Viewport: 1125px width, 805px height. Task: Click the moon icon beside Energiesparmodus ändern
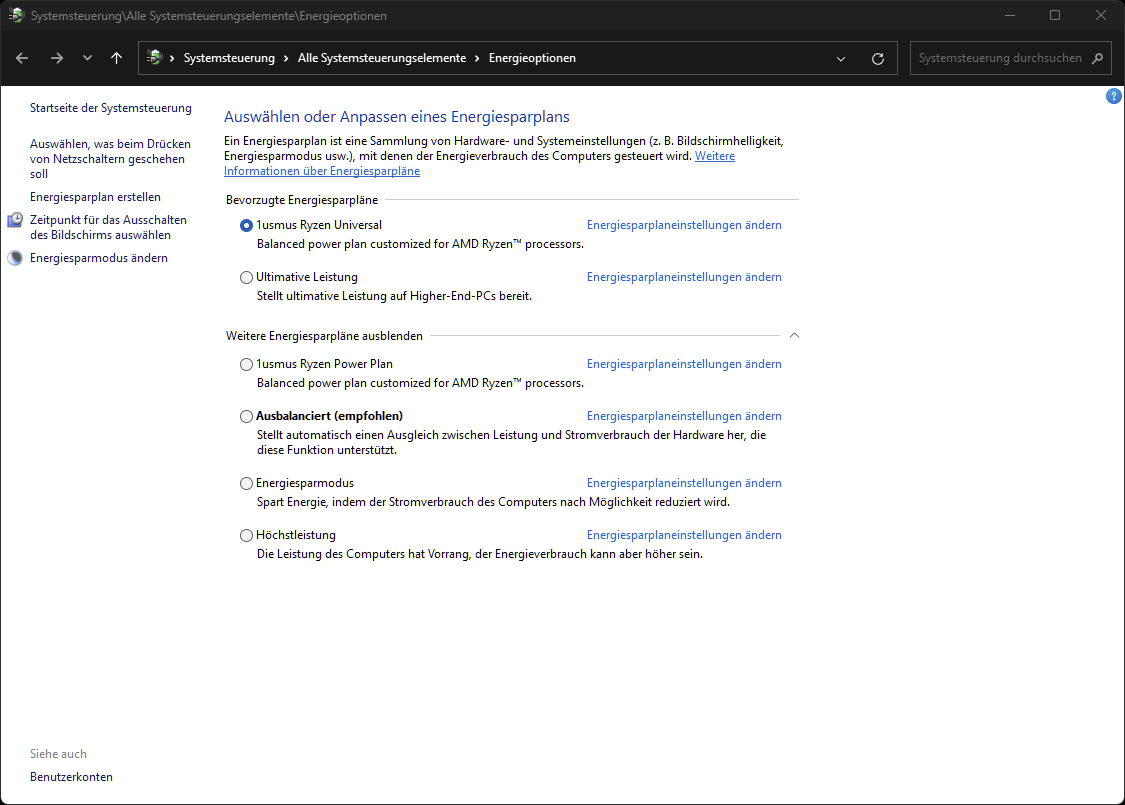(15, 258)
